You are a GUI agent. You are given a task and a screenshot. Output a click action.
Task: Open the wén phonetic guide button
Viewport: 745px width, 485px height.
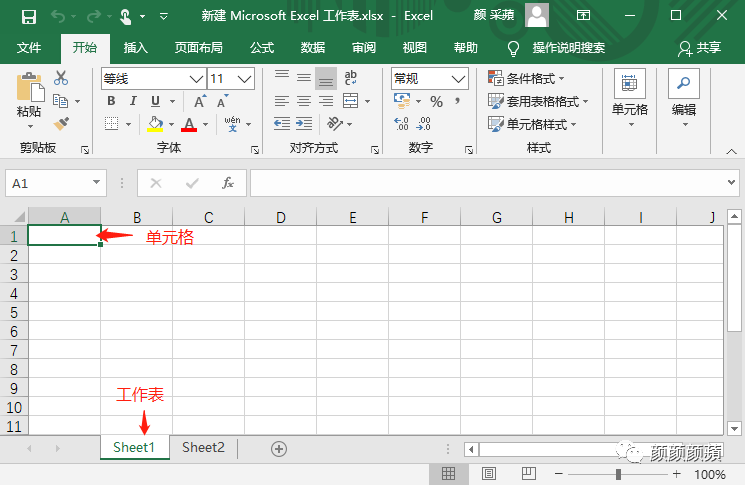(232, 124)
